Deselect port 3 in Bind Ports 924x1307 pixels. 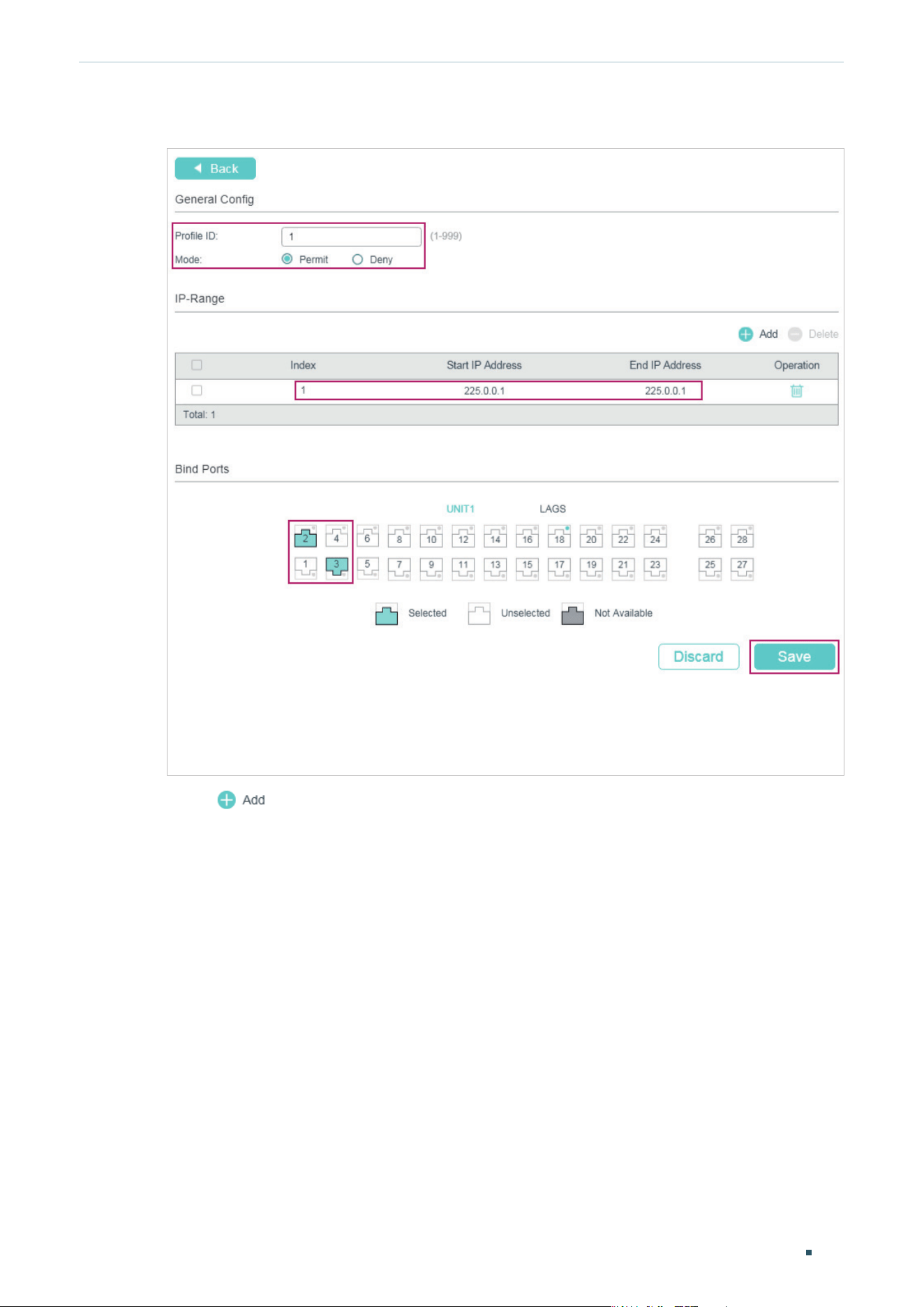tap(337, 568)
